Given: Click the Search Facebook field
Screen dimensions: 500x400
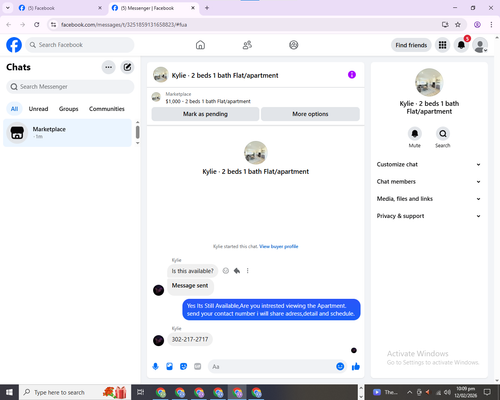Looking at the screenshot, I should click(80, 45).
